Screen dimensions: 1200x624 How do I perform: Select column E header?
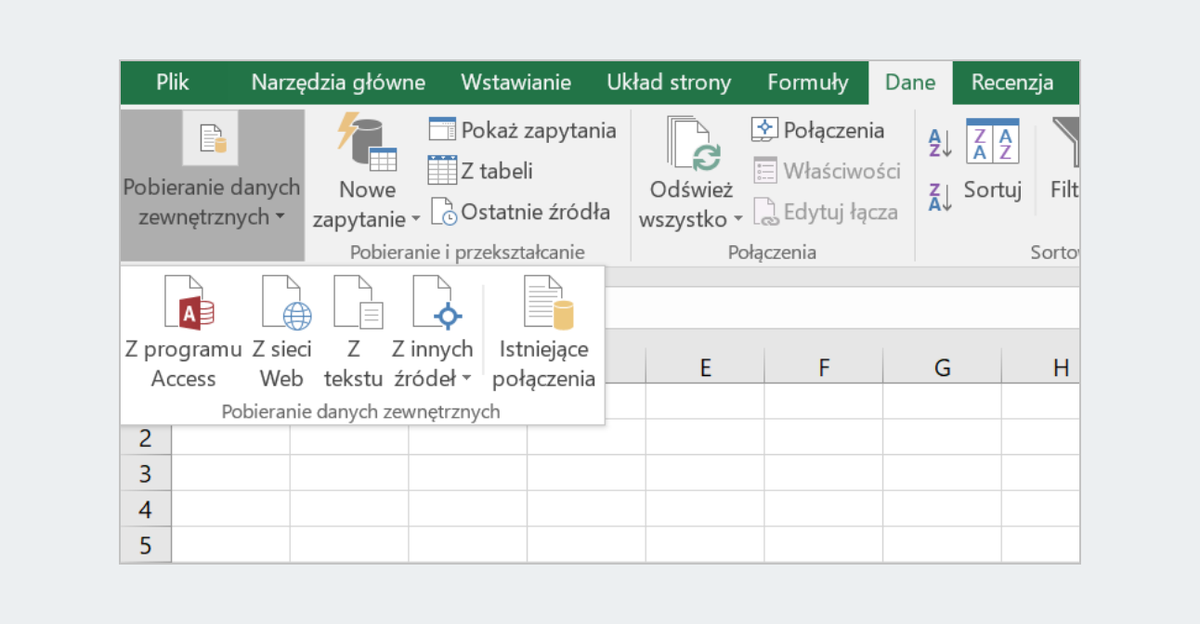point(705,368)
